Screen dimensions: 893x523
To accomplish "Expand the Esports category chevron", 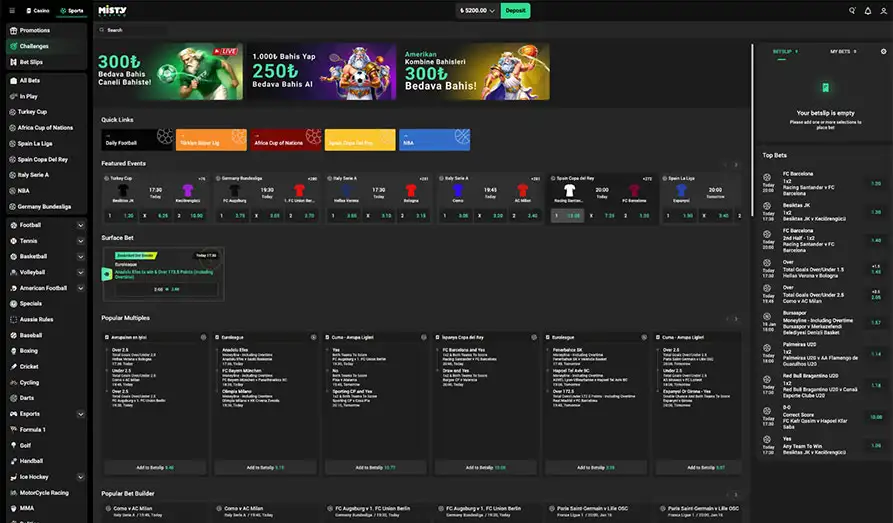I will pyautogui.click(x=80, y=414).
